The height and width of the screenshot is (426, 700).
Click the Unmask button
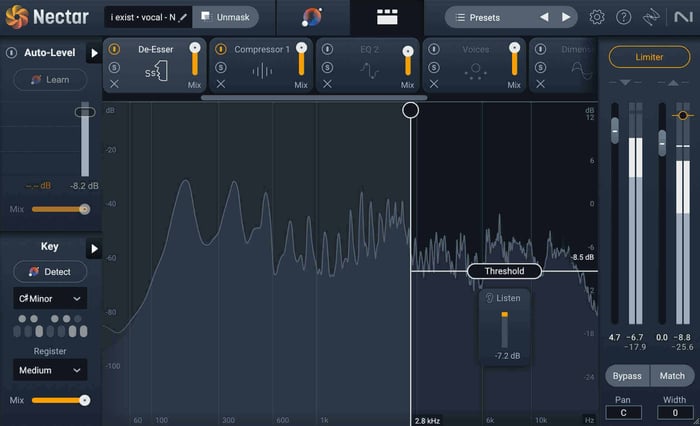click(225, 17)
